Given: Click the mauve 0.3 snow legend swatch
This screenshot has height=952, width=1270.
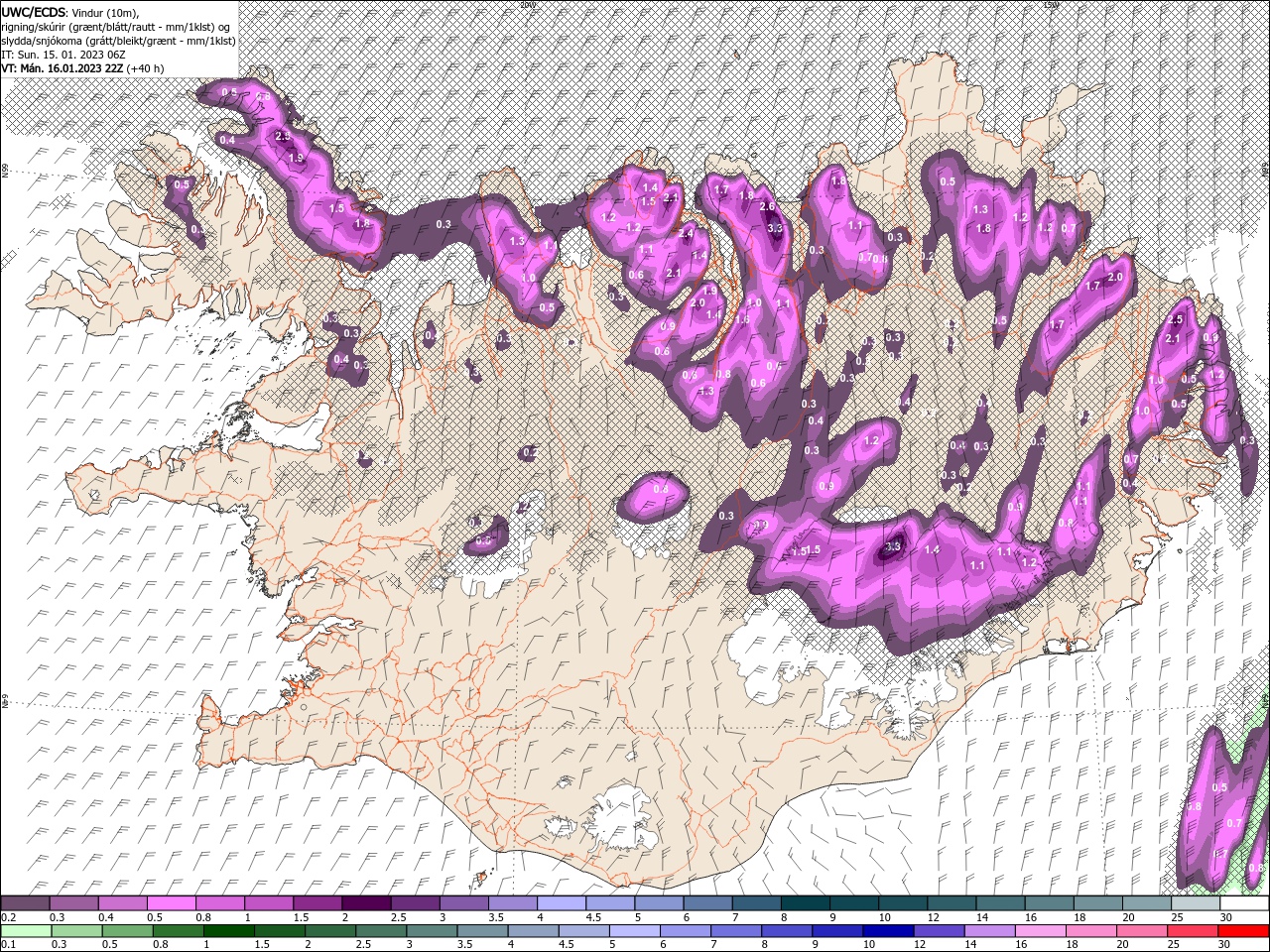Looking at the screenshot, I should [73, 903].
